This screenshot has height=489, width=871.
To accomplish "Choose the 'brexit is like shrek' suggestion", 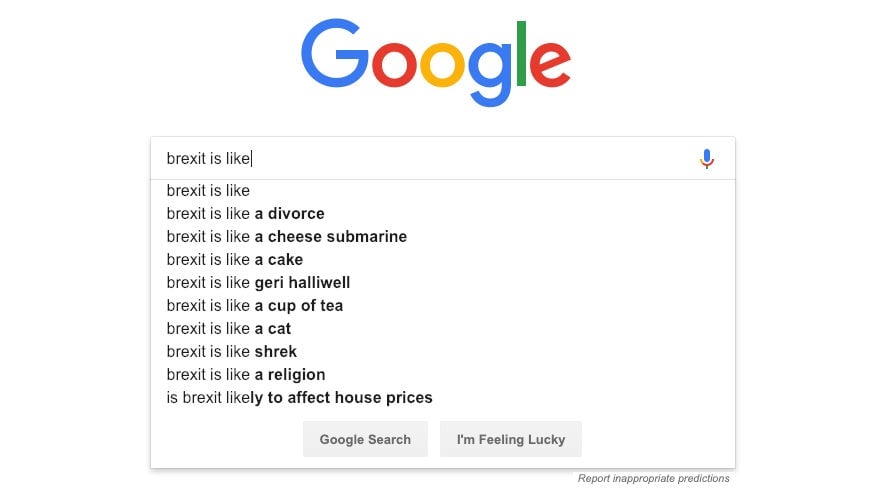I will [443, 352].
